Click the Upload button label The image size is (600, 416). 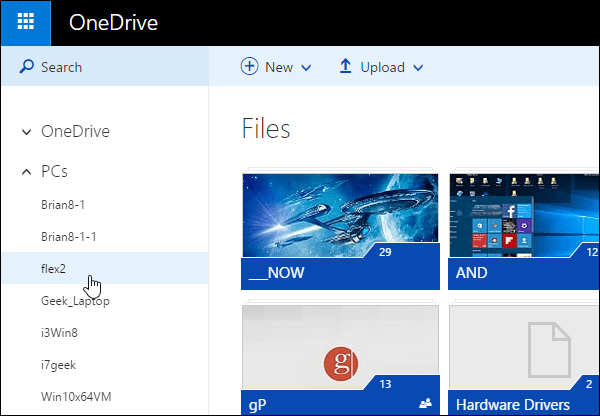(382, 67)
